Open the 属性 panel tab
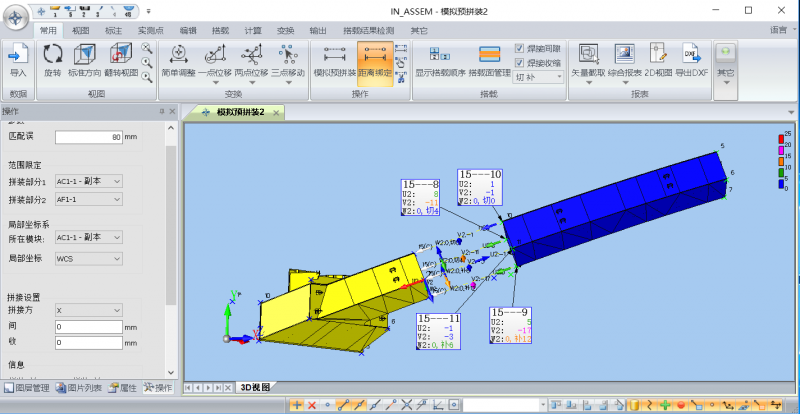The height and width of the screenshot is (414, 800). [x=122, y=388]
